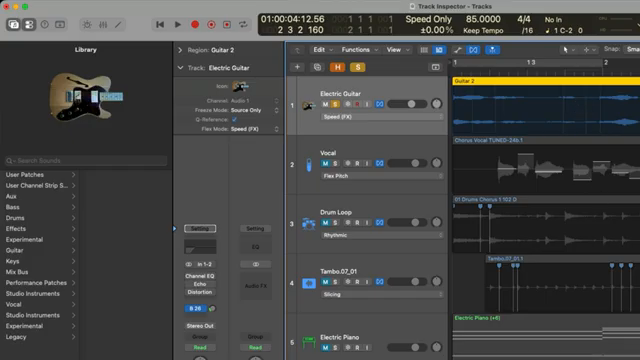Screen dimensions: 640x360
Task: Open the Mixer button
Action: pos(103,24)
